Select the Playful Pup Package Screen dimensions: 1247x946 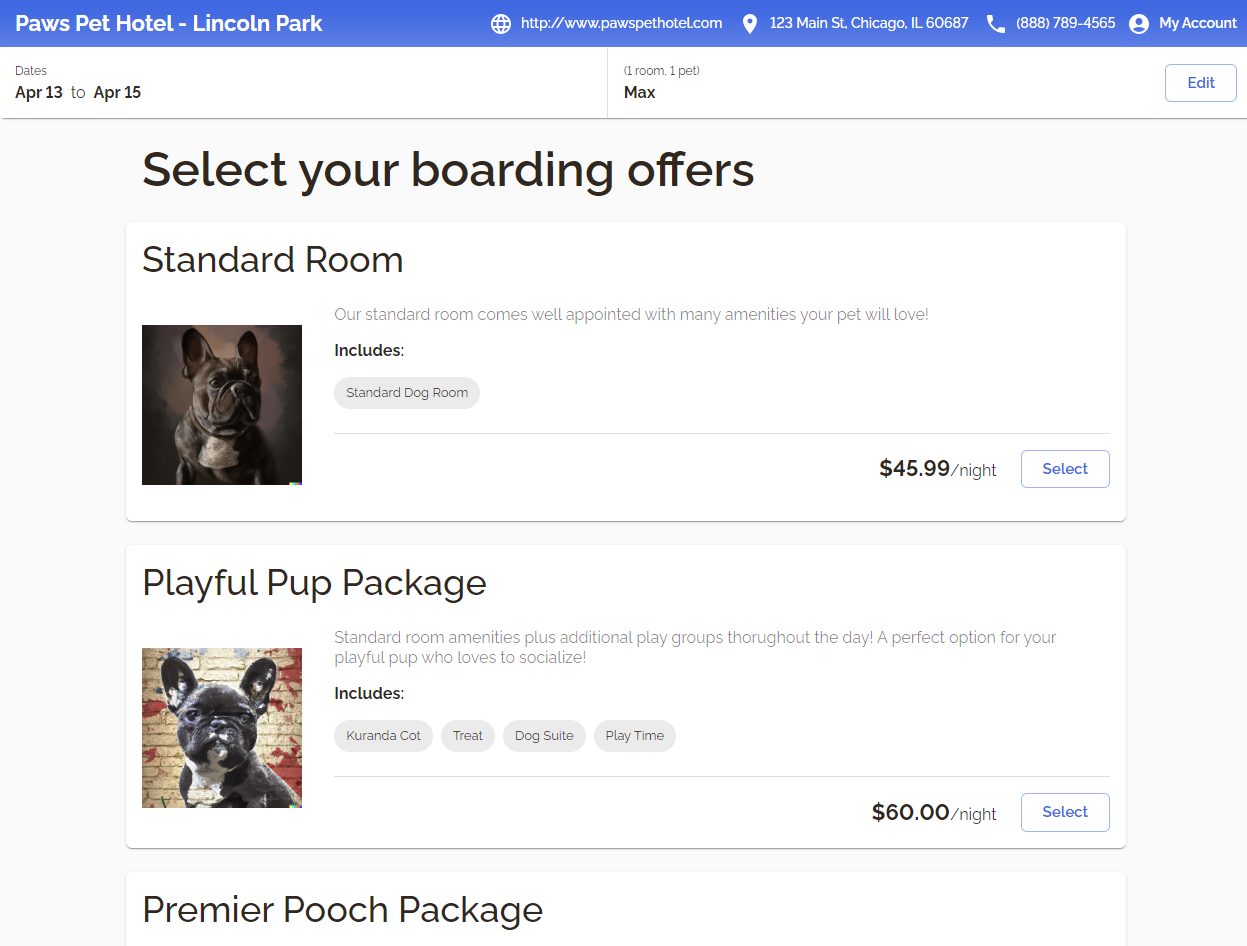[x=1065, y=812]
